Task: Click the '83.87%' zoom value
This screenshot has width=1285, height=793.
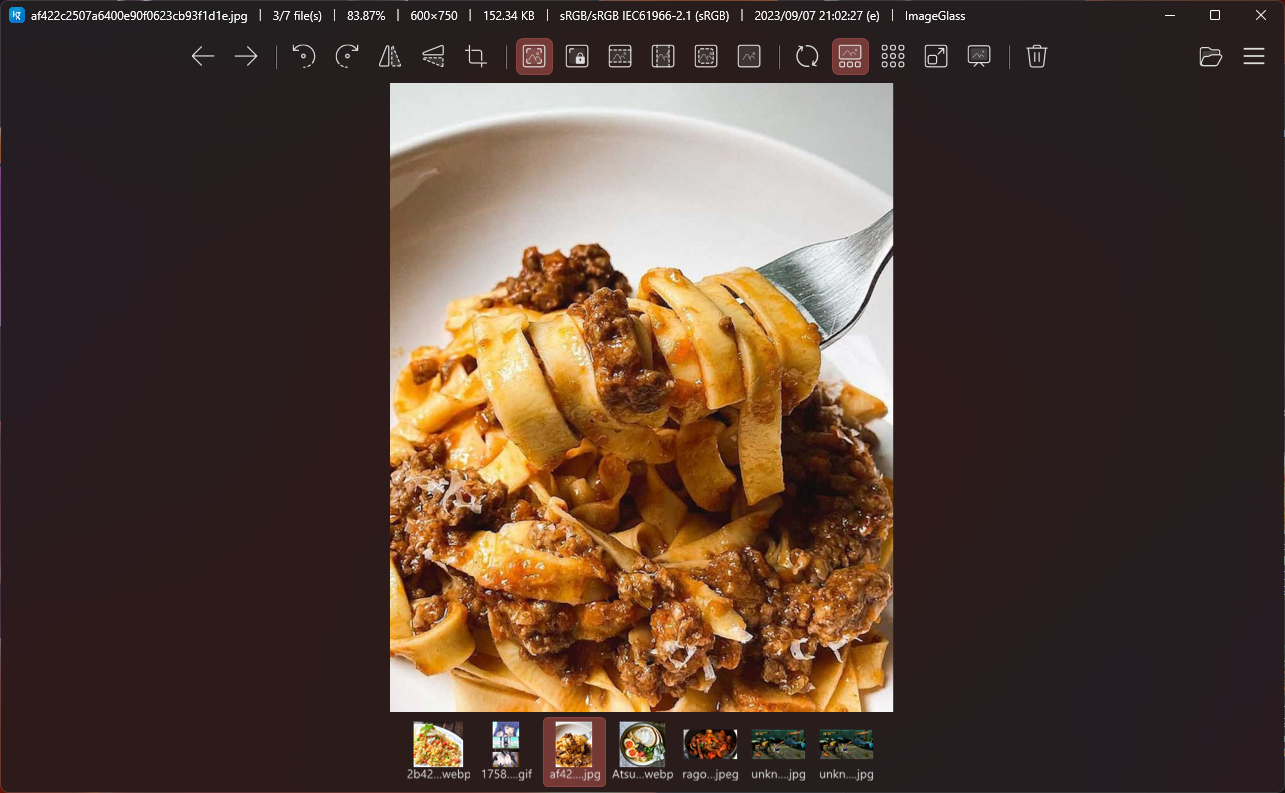Action: (366, 16)
